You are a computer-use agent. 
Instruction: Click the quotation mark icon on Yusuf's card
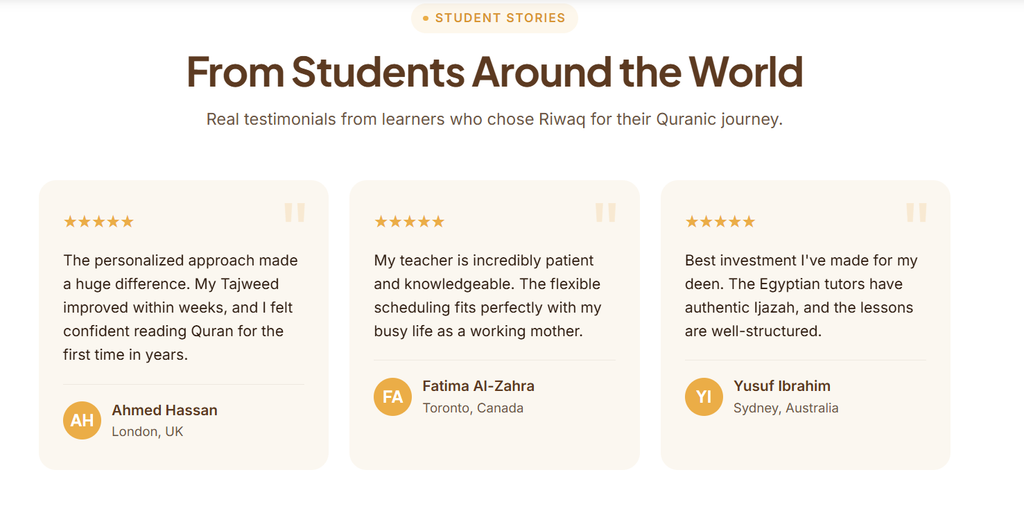point(916,213)
